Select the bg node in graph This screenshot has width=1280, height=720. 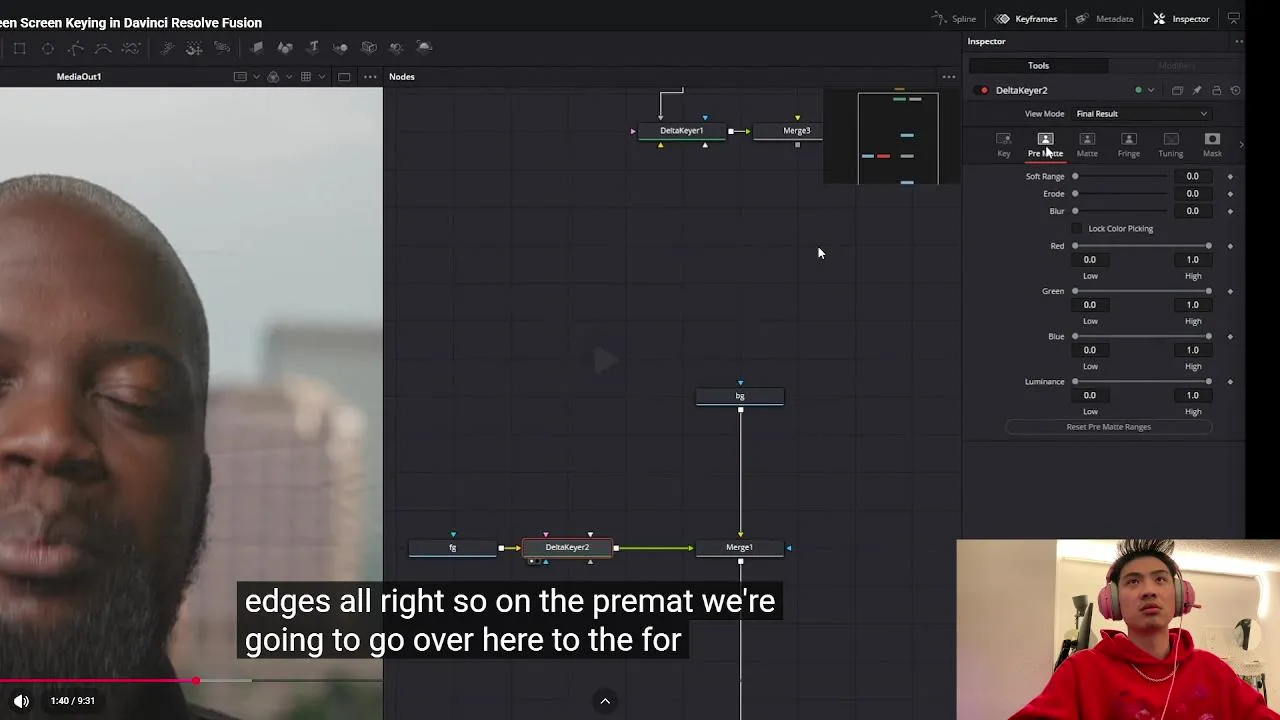pos(740,397)
